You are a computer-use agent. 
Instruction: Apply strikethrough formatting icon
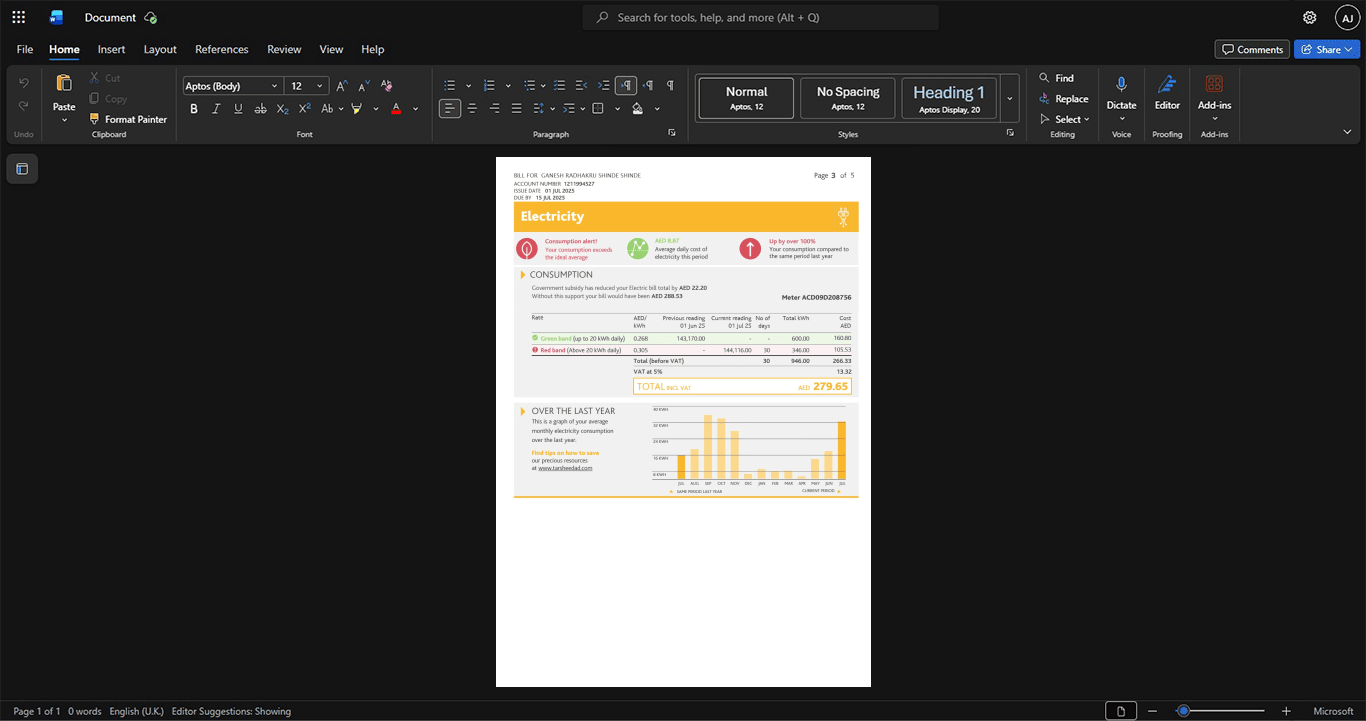tap(260, 108)
